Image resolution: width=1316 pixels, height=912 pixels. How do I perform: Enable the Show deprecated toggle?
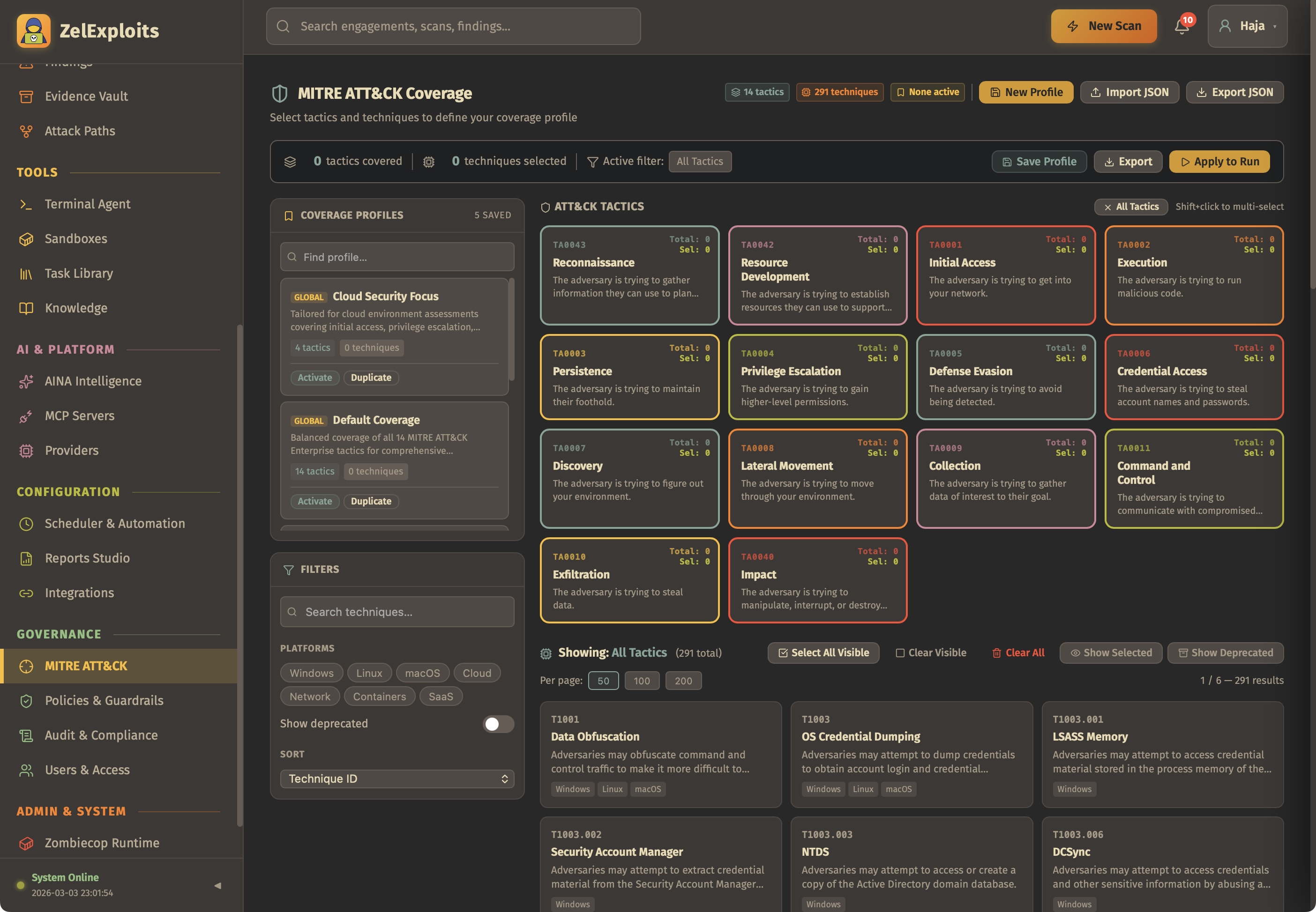point(497,723)
